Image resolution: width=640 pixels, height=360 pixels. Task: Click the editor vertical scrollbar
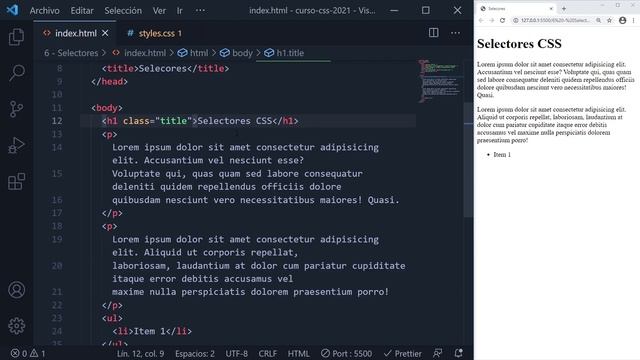coord(469,159)
